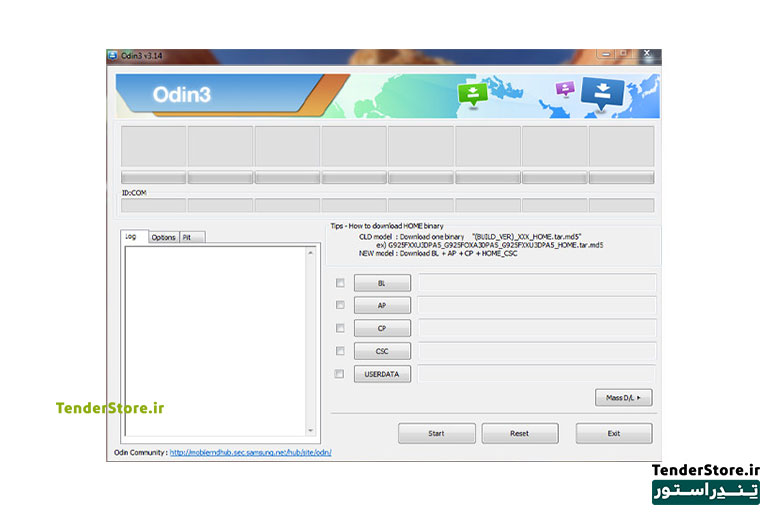Click the Odin3 app icon in title bar
Screen dimensions: 768x512
pyautogui.click(x=113, y=55)
